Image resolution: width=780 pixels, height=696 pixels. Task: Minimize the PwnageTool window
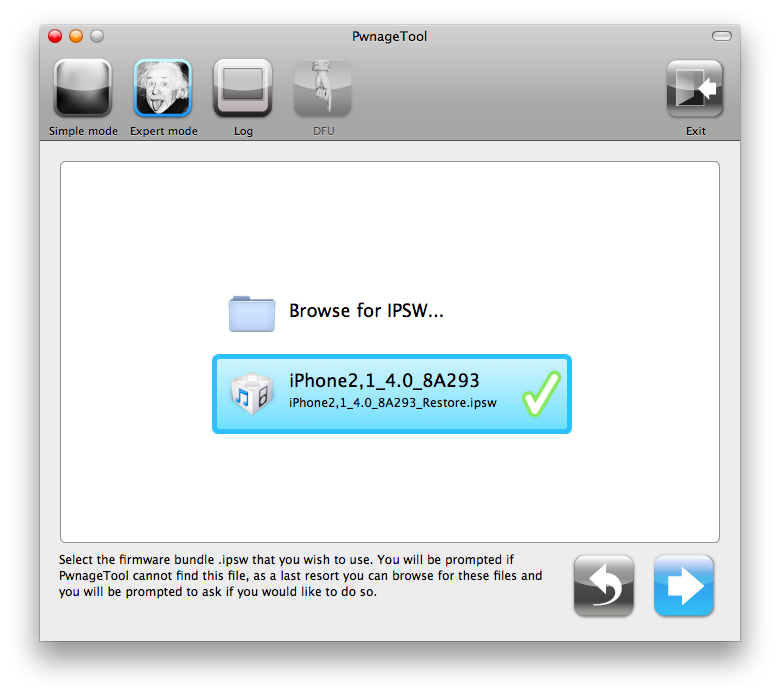click(76, 36)
